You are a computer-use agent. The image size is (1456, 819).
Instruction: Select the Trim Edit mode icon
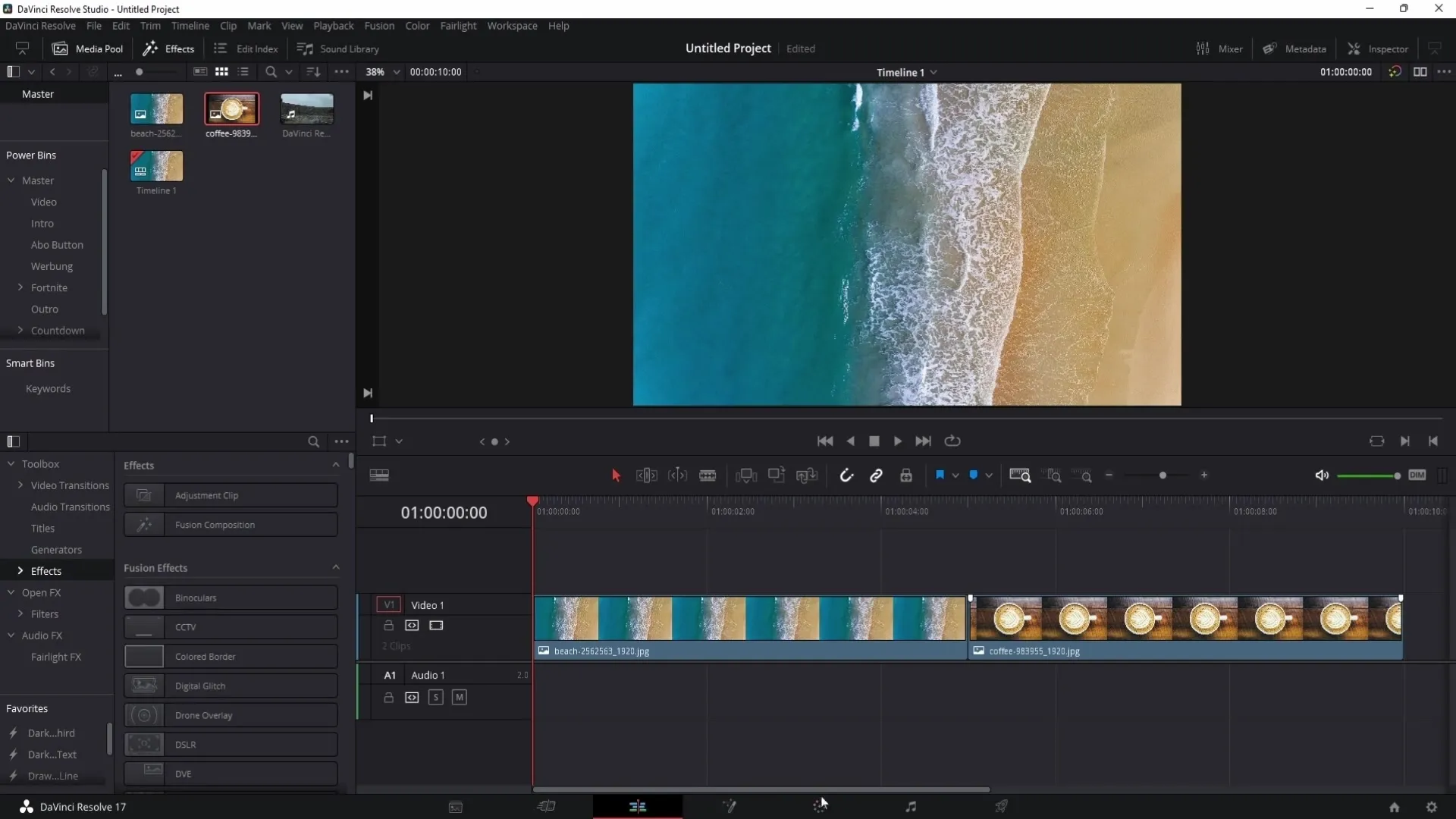646,475
